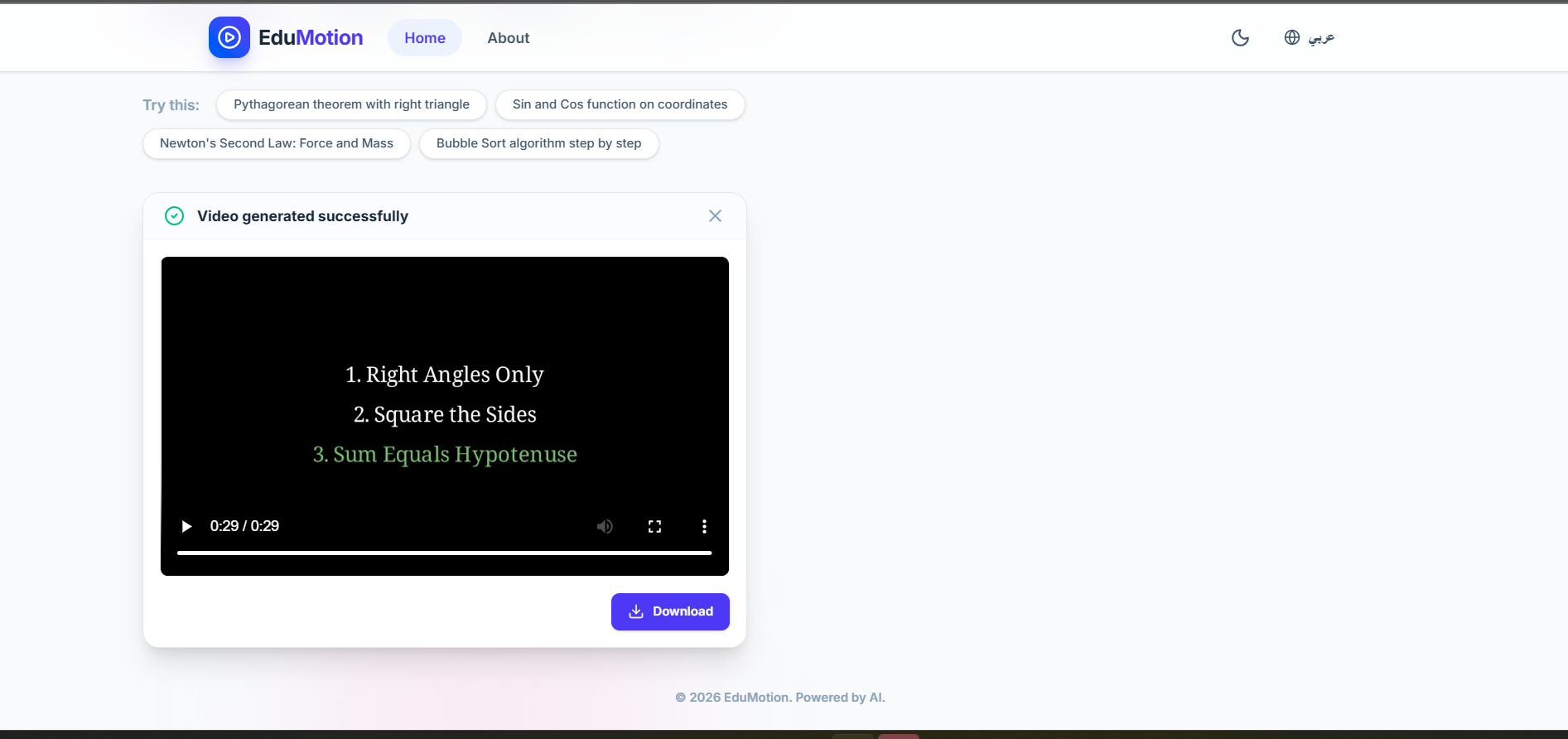Viewport: 1568px width, 739px height.
Task: Open the About page
Action: coord(509,38)
